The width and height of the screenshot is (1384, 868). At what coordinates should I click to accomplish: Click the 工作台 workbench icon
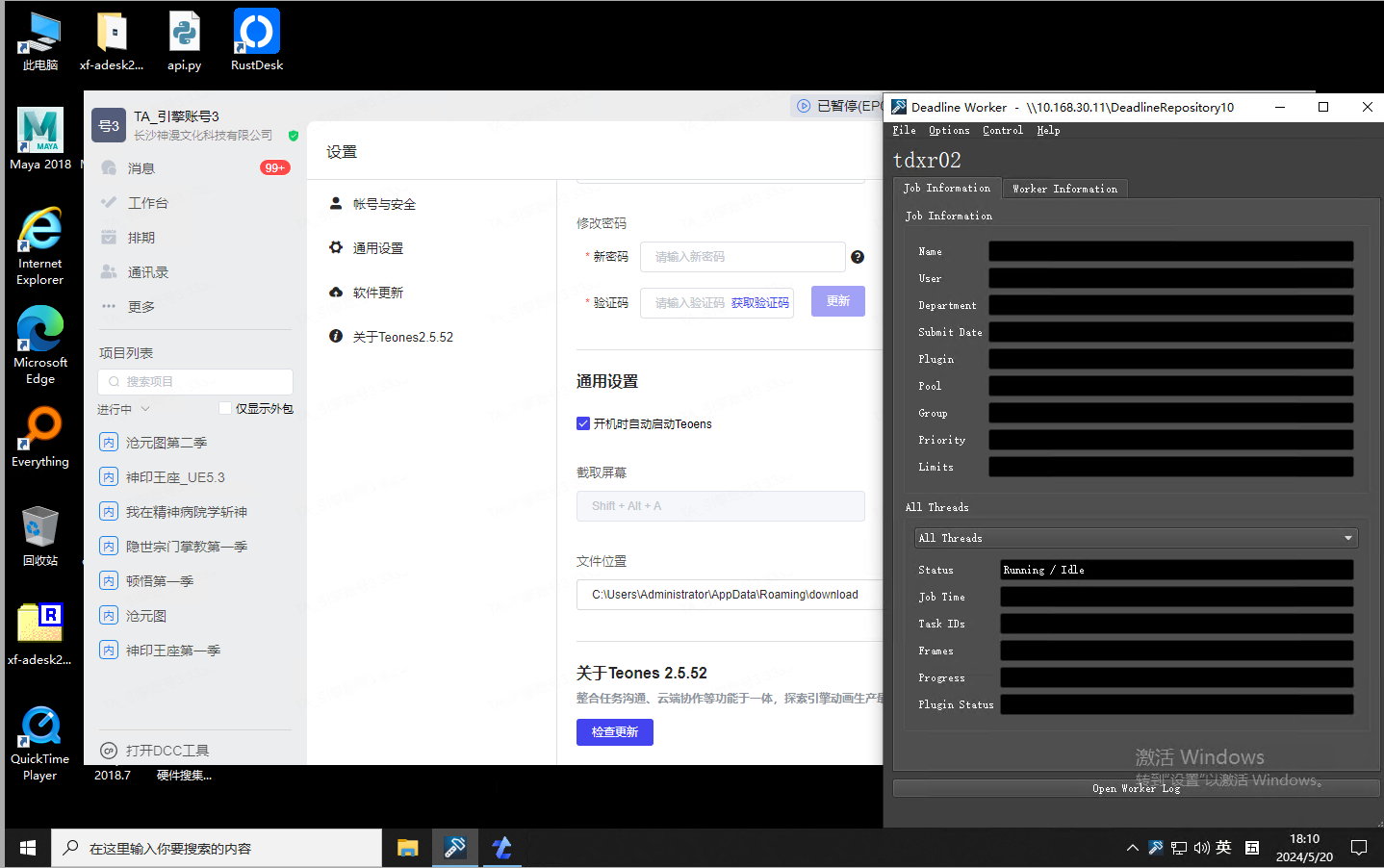[109, 203]
